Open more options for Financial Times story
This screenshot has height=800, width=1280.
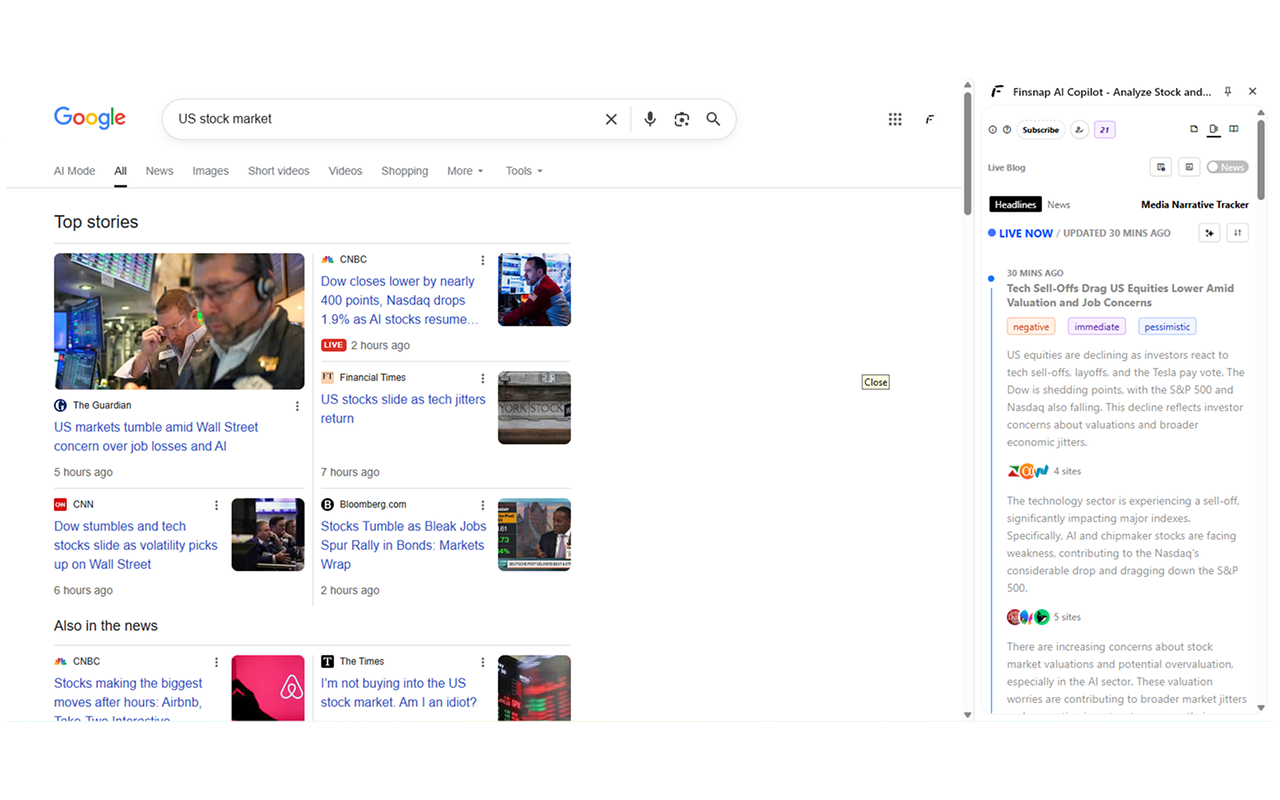[483, 378]
